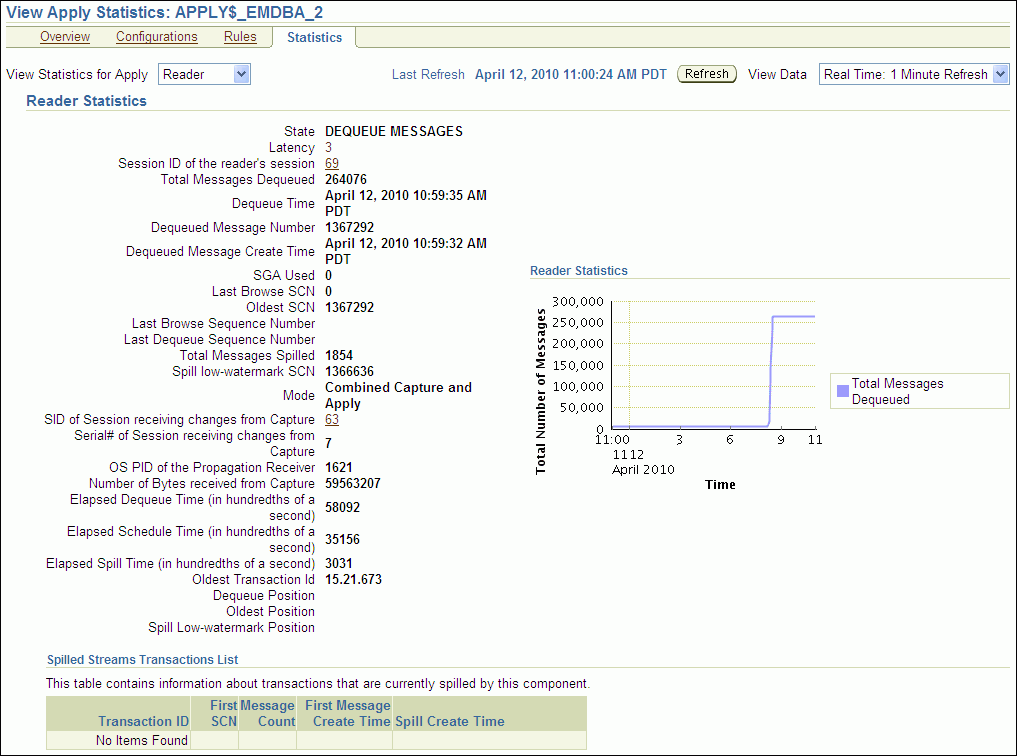The width and height of the screenshot is (1017, 756).
Task: Click the First Message Create Time header
Action: (347, 713)
